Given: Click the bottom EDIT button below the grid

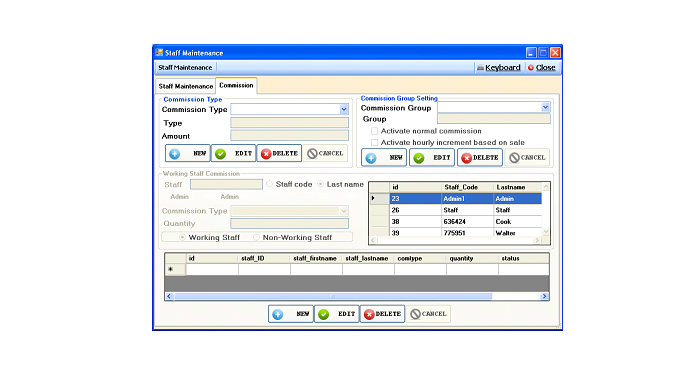Looking at the screenshot, I should click(337, 314).
